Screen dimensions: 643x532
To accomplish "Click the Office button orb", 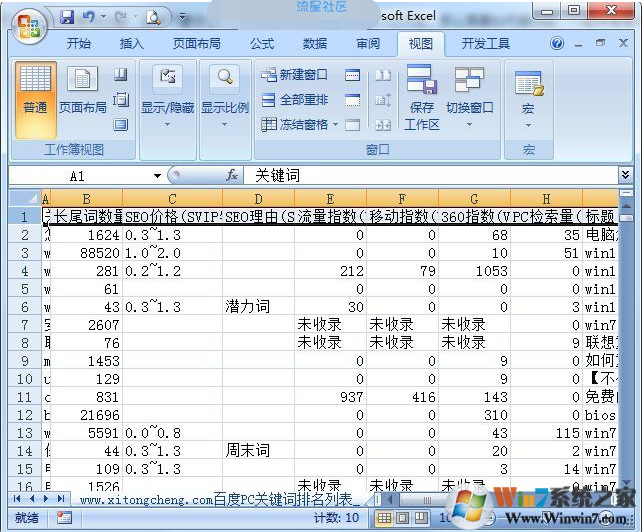I will [x=29, y=25].
